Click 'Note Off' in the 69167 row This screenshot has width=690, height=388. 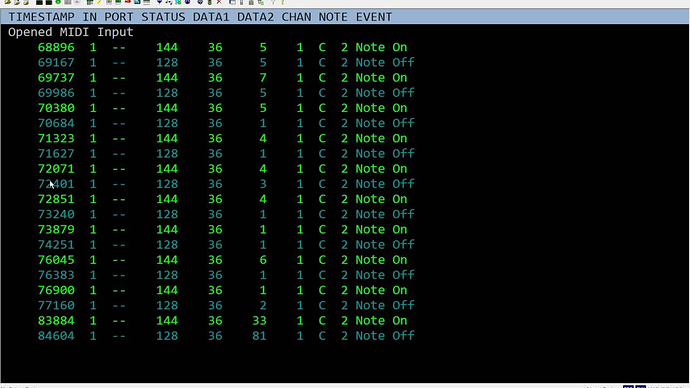(x=385, y=62)
